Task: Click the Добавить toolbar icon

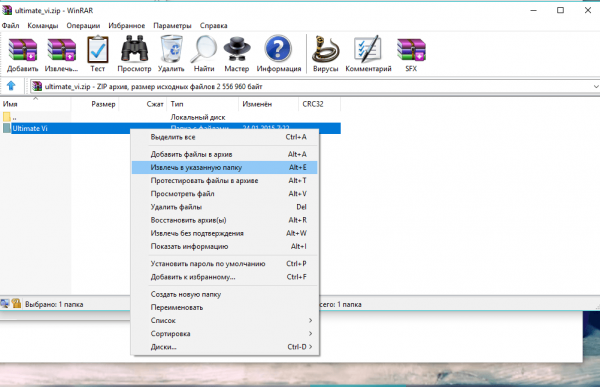Action: pos(23,54)
